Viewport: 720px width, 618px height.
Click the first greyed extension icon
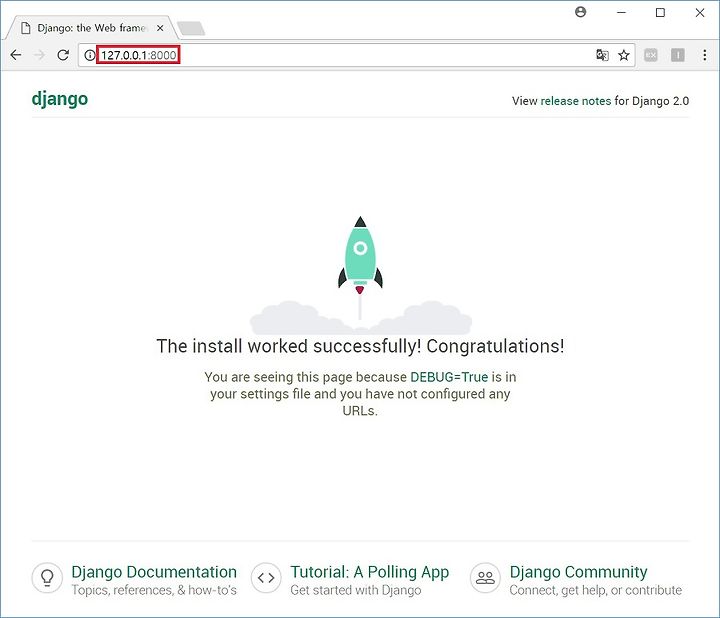(651, 55)
